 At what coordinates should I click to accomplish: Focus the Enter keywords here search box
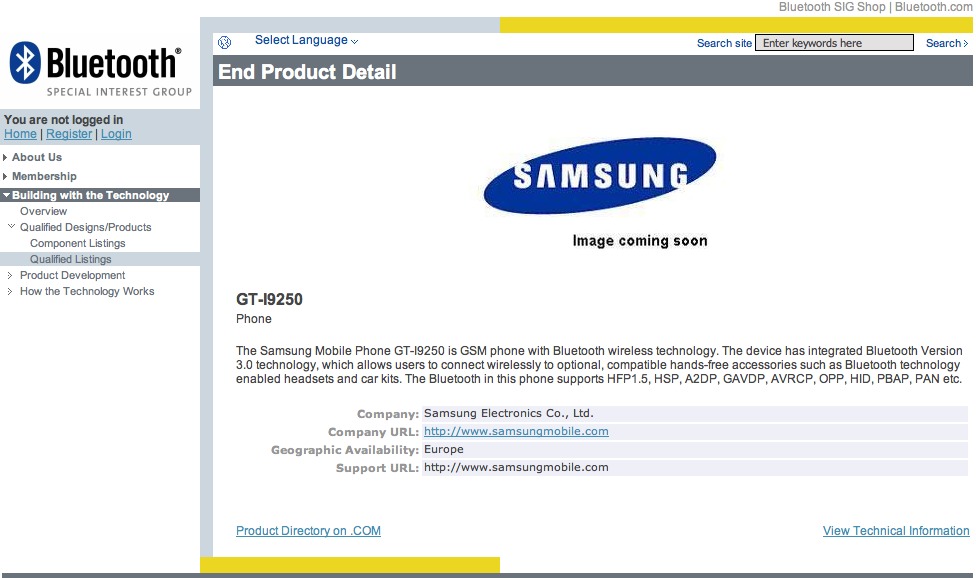[x=834, y=43]
